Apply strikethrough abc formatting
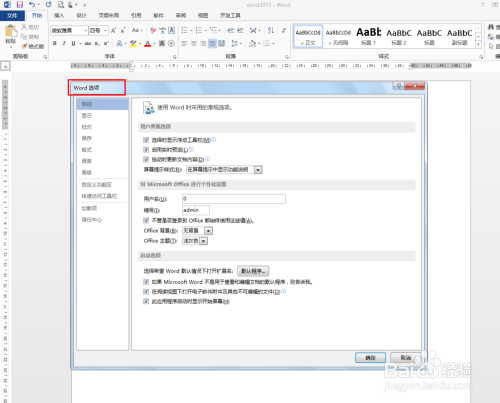Screen dimensions: 500x403 [88, 43]
